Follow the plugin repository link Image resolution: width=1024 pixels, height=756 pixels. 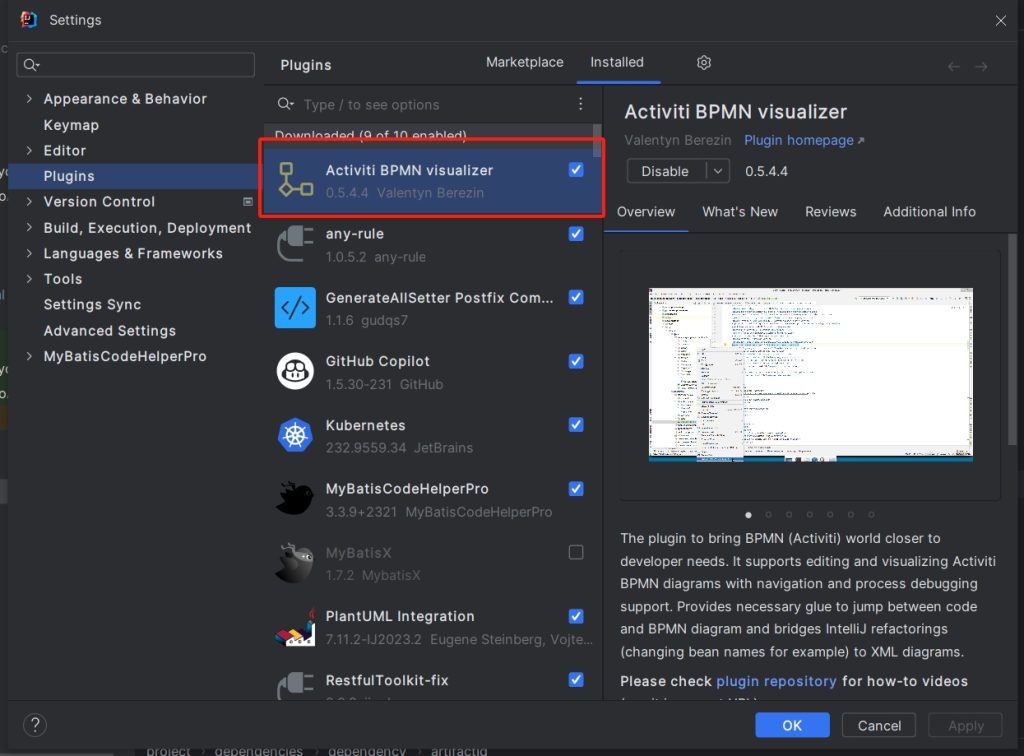776,681
